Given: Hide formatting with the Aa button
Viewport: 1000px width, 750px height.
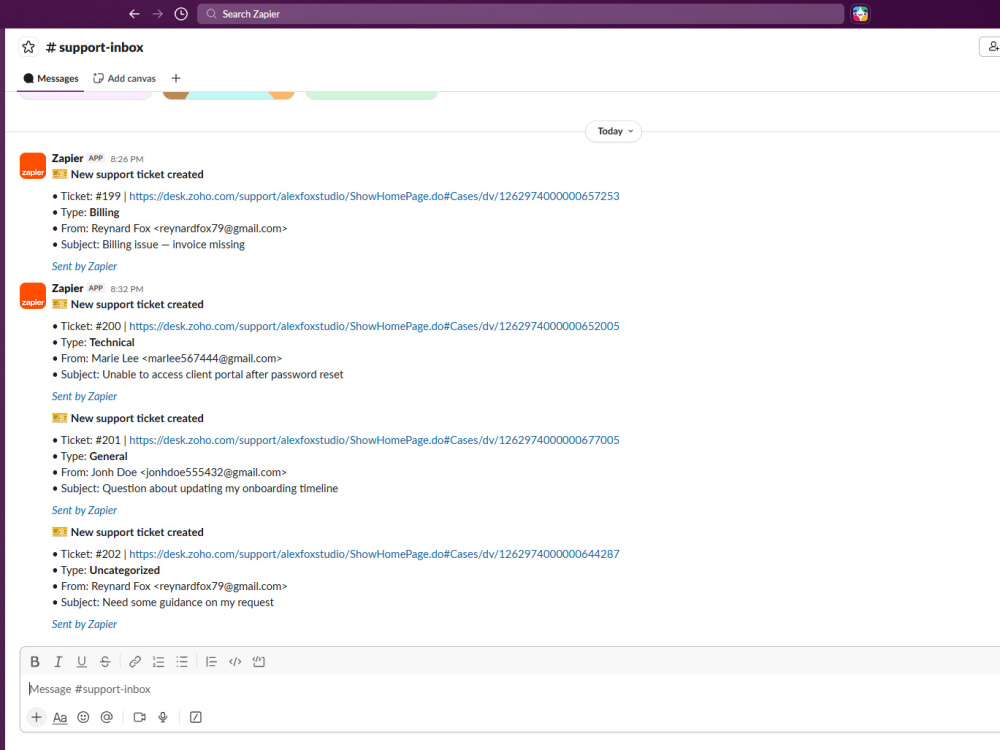Looking at the screenshot, I should point(60,717).
